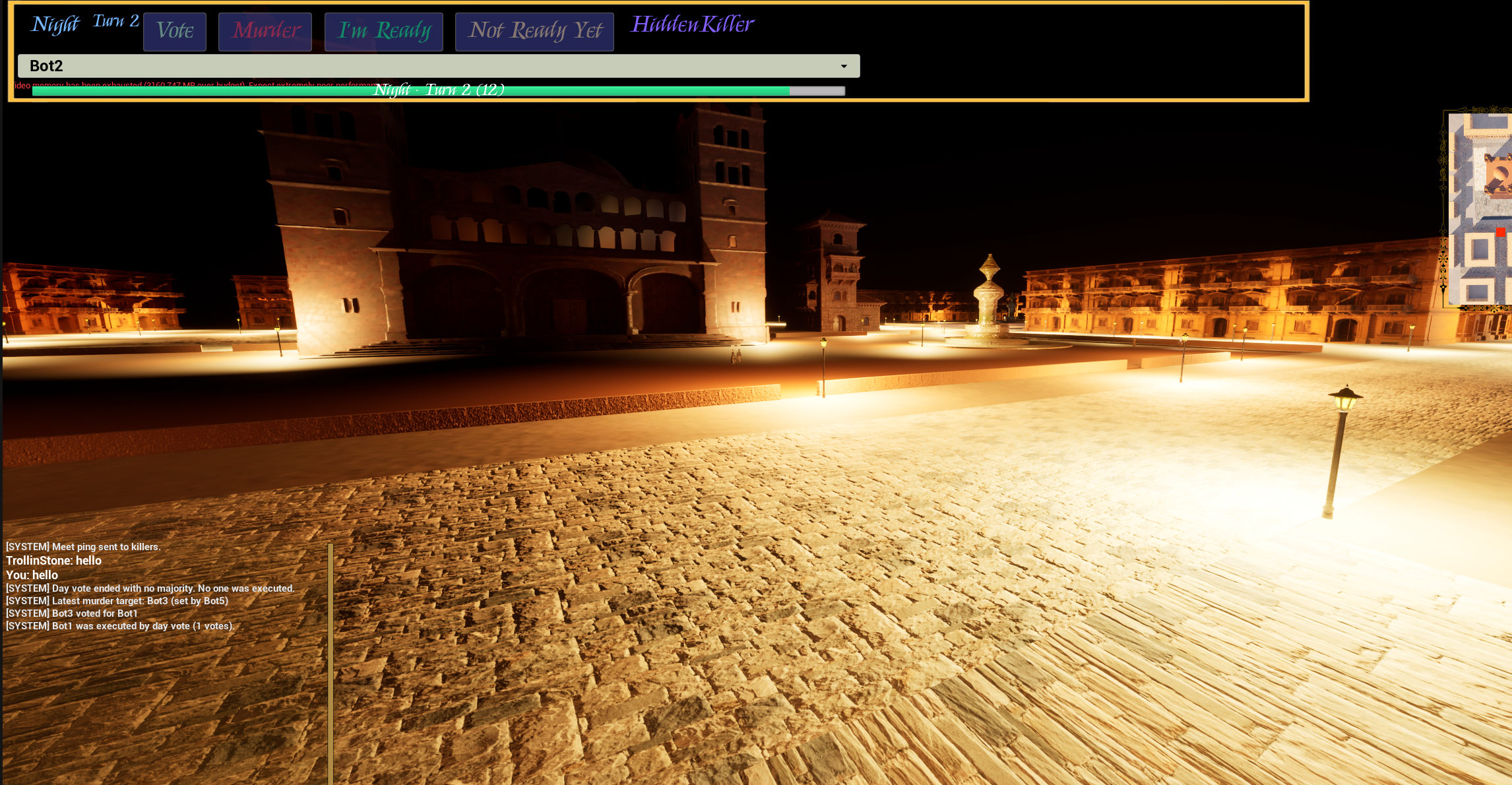
Task: Click the dropdown arrow beside Bot2
Action: click(844, 66)
